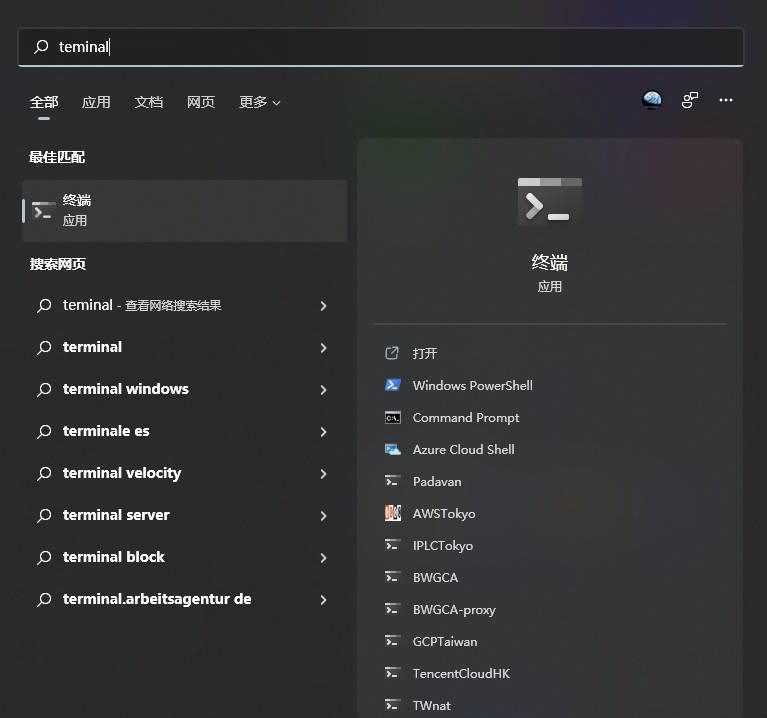Click the magnifier icon beside 'terminal block'

click(44, 558)
